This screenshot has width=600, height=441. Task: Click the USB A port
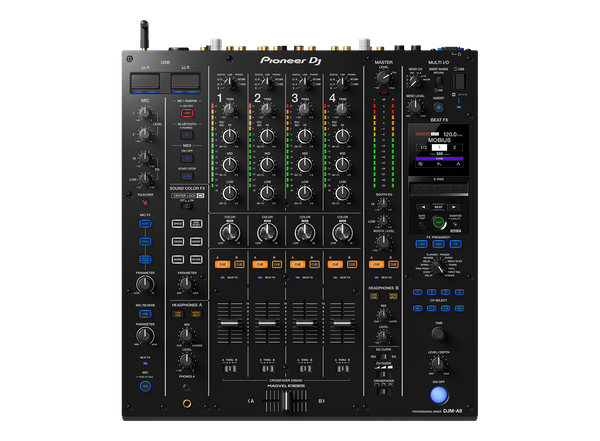point(145,82)
